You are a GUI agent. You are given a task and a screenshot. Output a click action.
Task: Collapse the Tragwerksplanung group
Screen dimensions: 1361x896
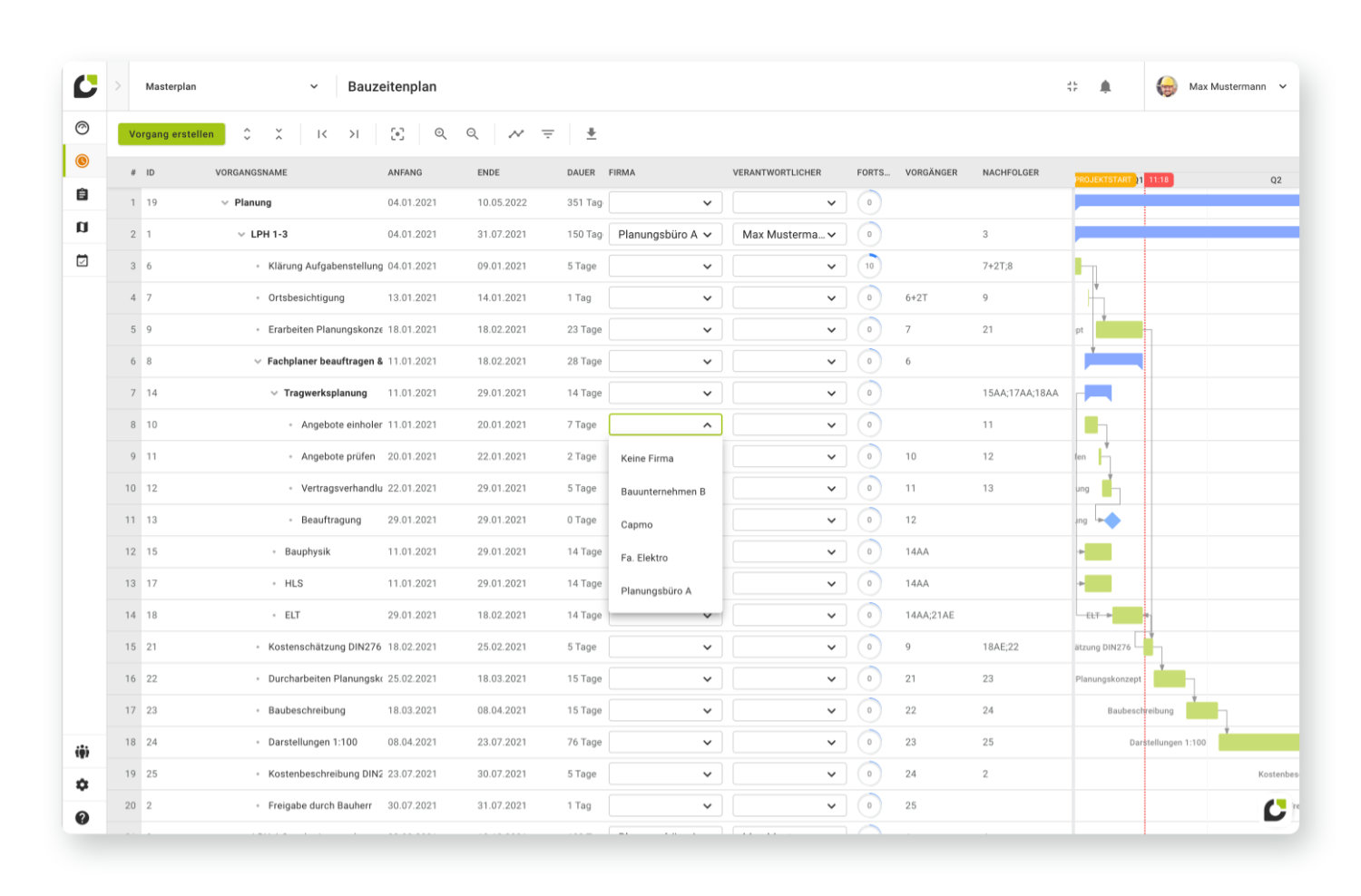(274, 394)
